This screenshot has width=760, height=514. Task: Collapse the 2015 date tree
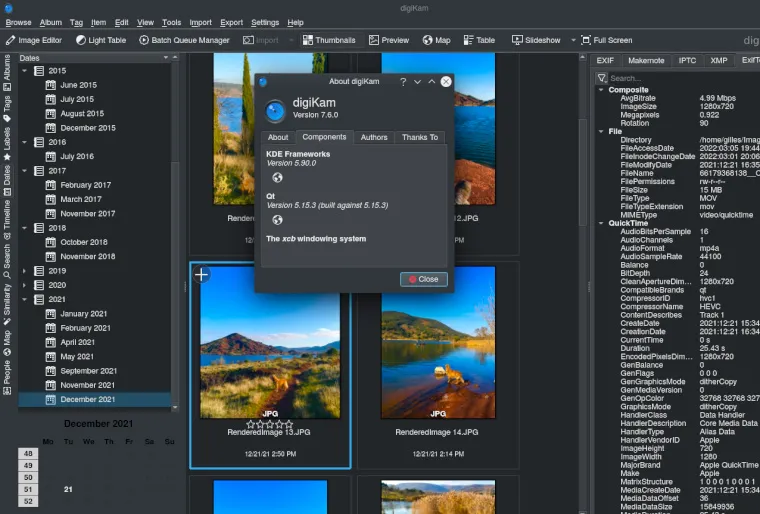25,71
